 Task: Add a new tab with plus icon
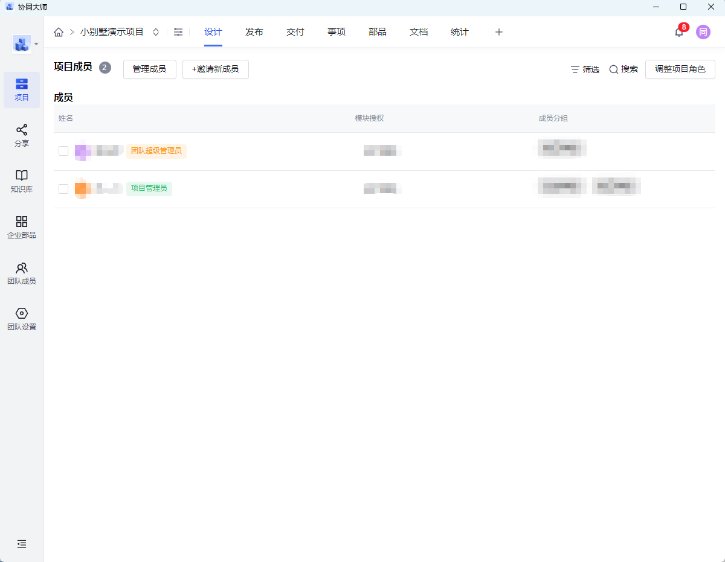pos(499,32)
